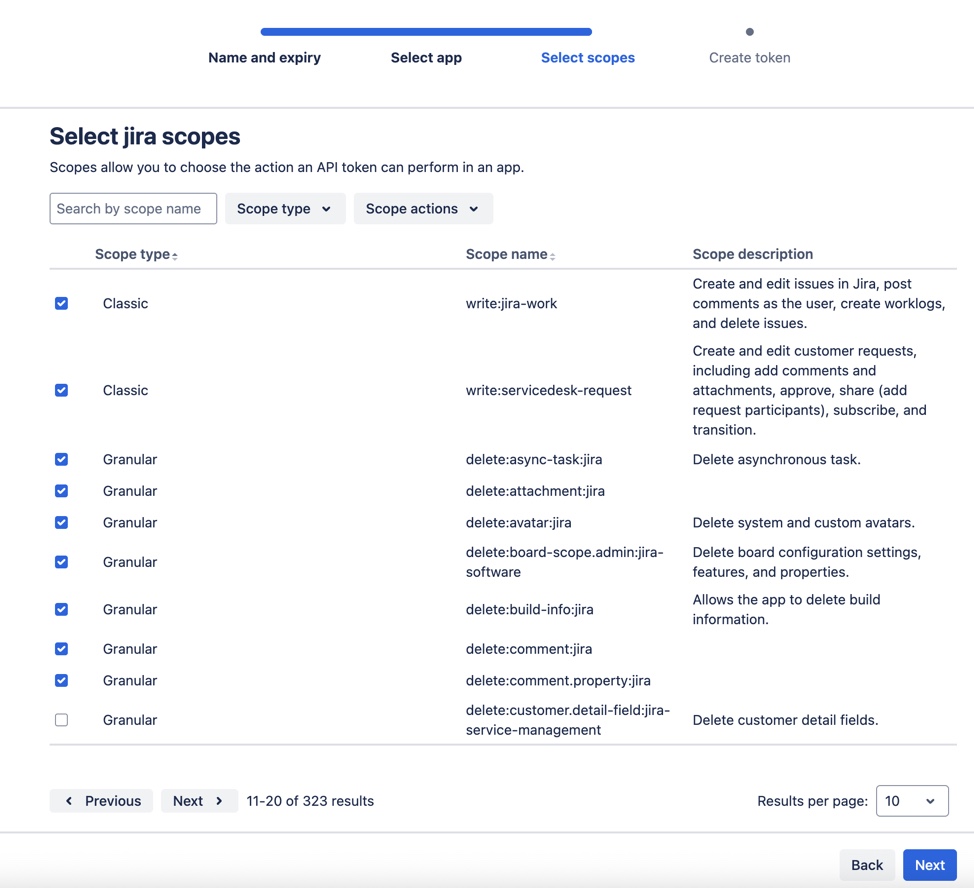Click the delete:comment.property:jira scope name

point(558,681)
